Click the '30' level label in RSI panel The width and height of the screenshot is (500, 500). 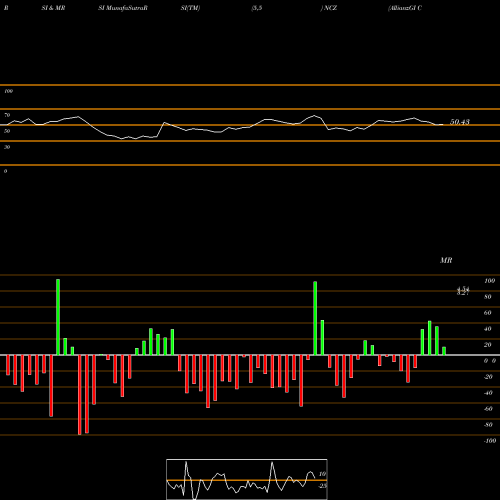7,147
